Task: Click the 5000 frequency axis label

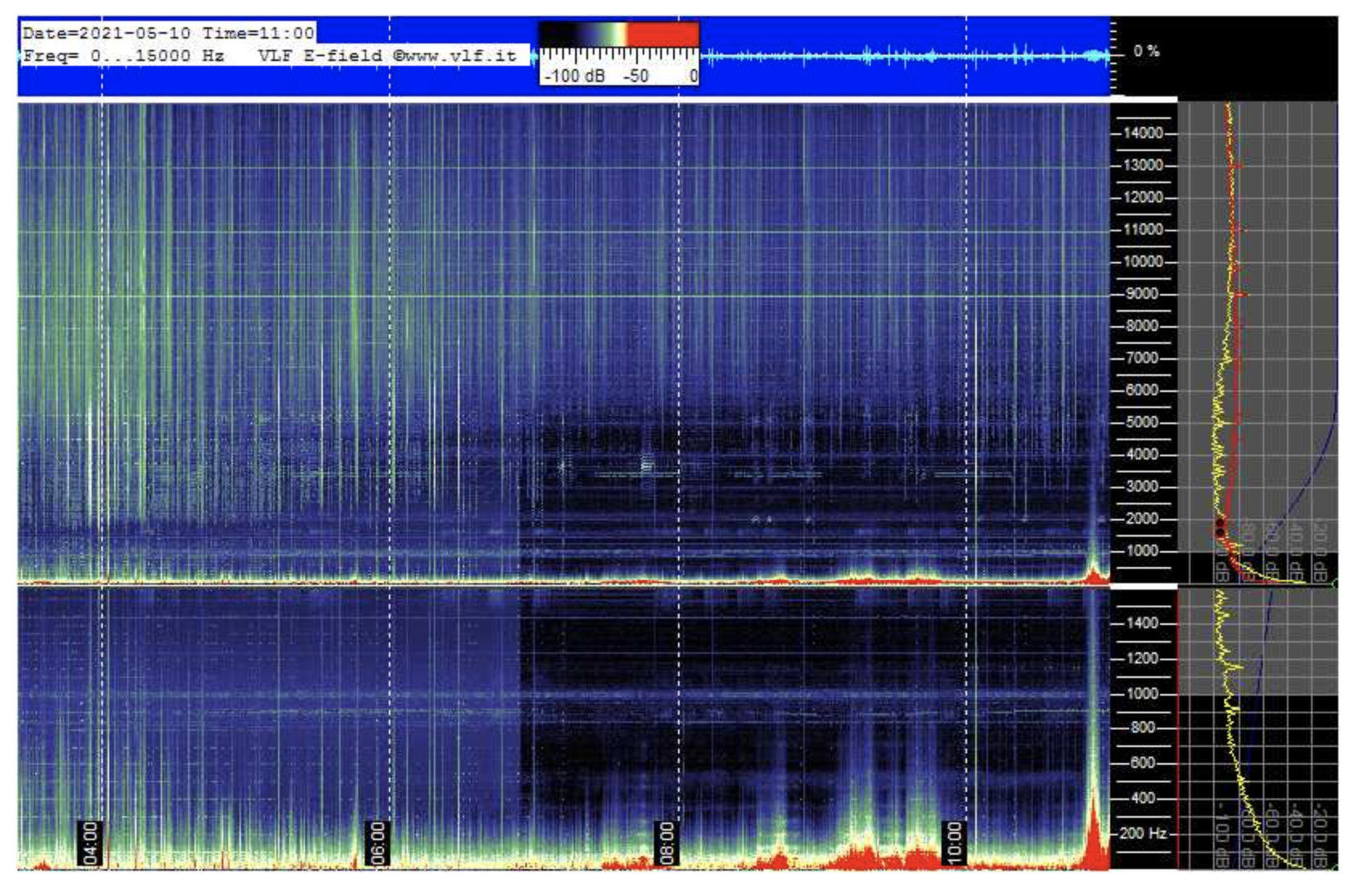Action: 1142,423
